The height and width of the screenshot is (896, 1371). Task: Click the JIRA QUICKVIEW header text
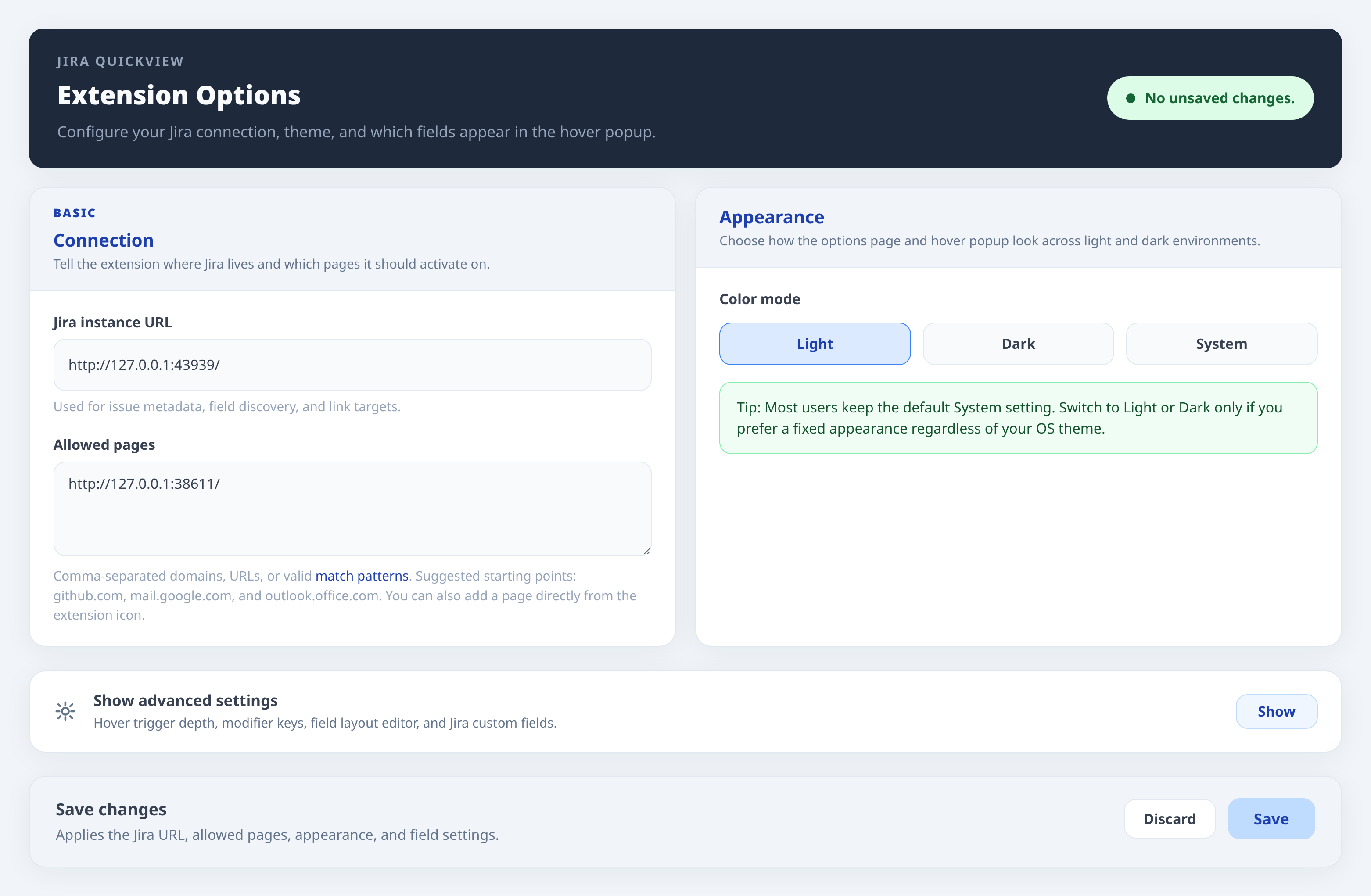120,61
